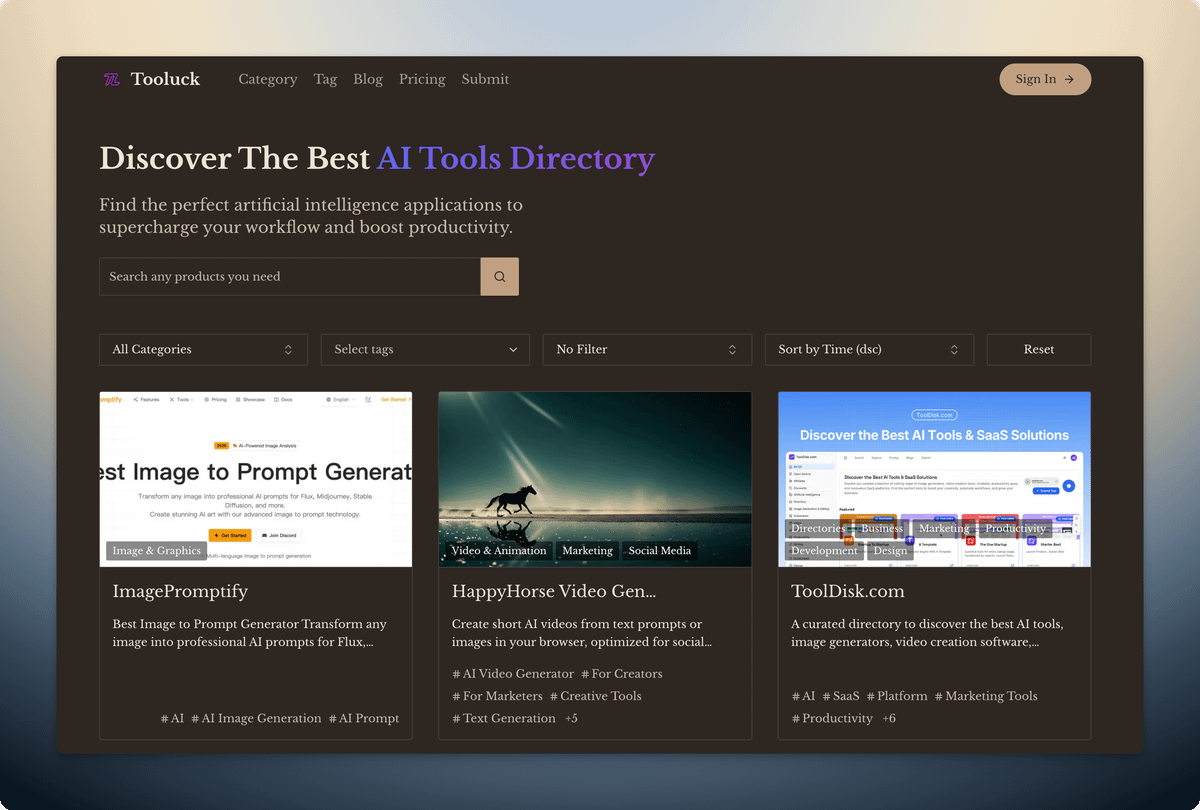Open the All Categories dropdown
Viewport: 1200px width, 810px height.
[x=203, y=349]
